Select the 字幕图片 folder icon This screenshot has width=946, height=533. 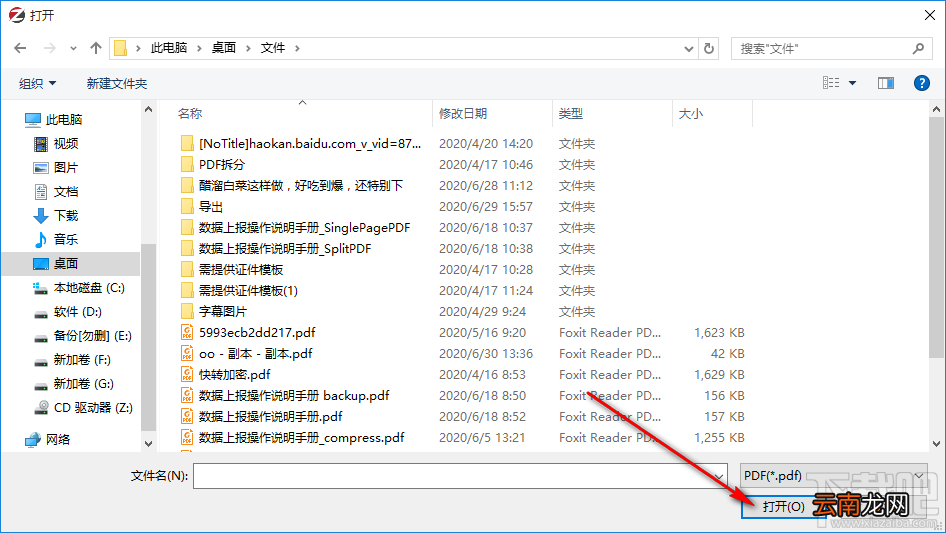pos(188,311)
